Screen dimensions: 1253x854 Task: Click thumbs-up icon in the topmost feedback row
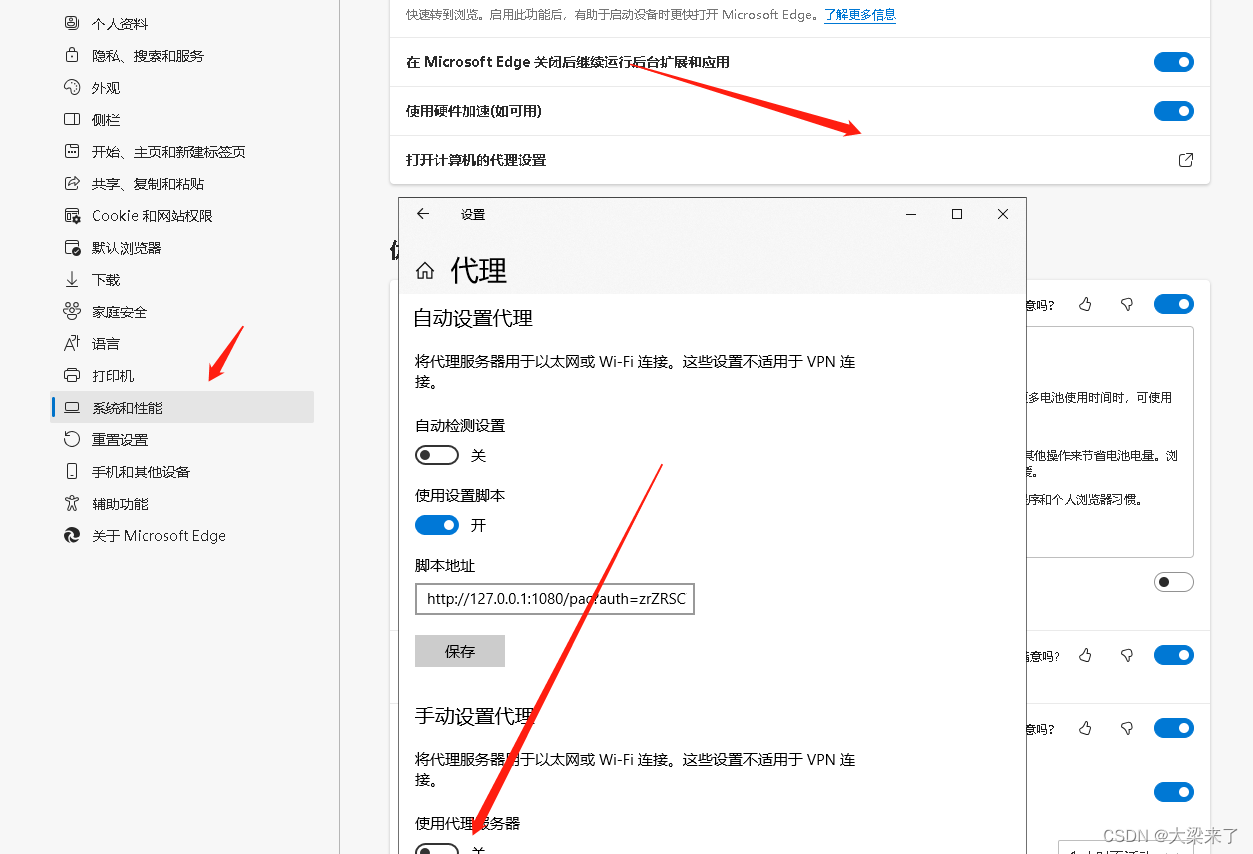click(x=1086, y=304)
